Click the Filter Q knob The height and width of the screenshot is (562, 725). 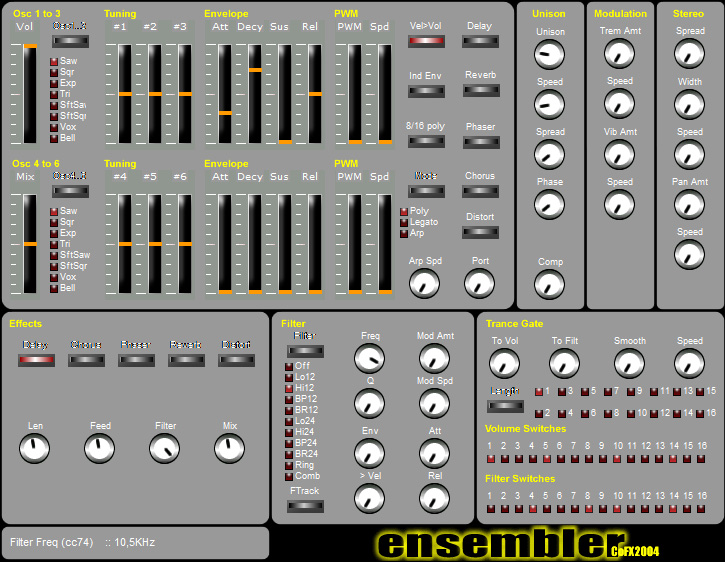coord(369,403)
